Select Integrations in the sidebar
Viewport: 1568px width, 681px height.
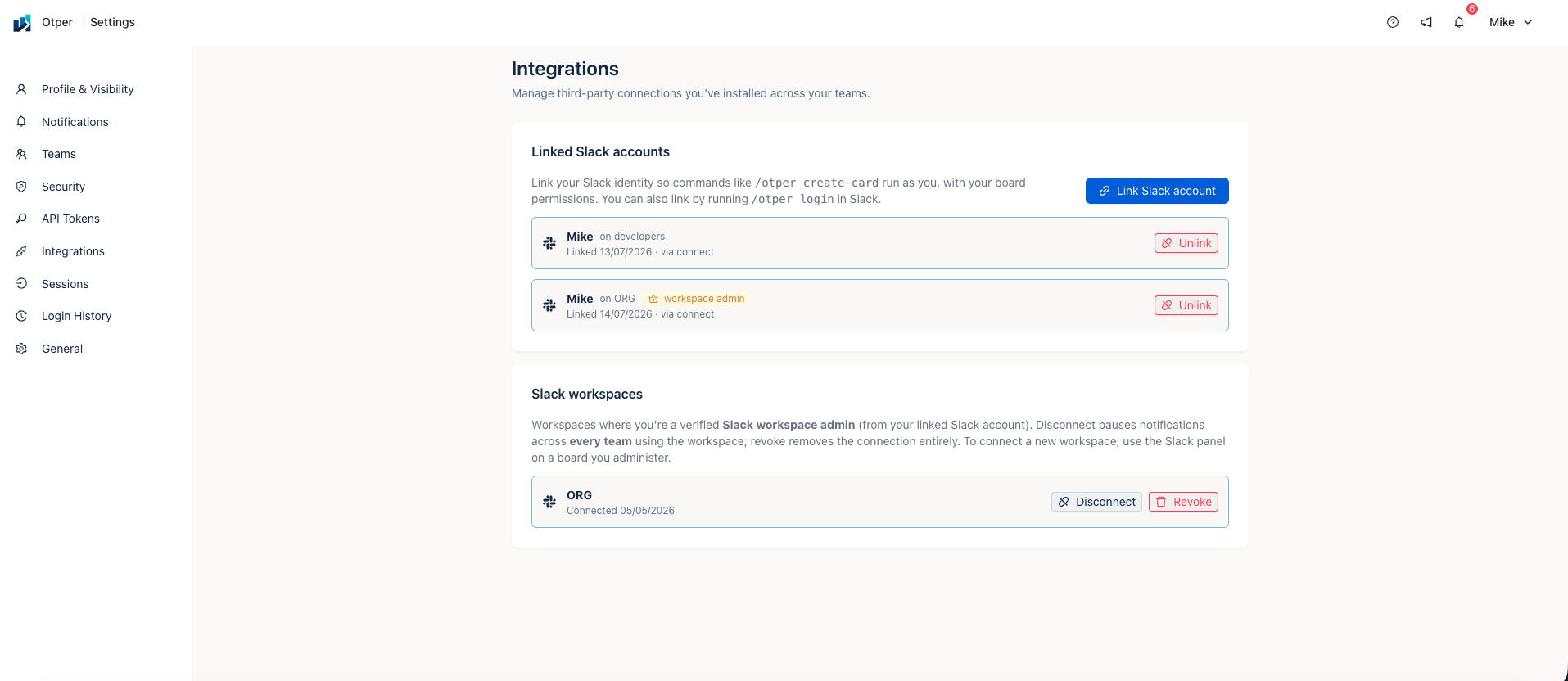pyautogui.click(x=73, y=251)
